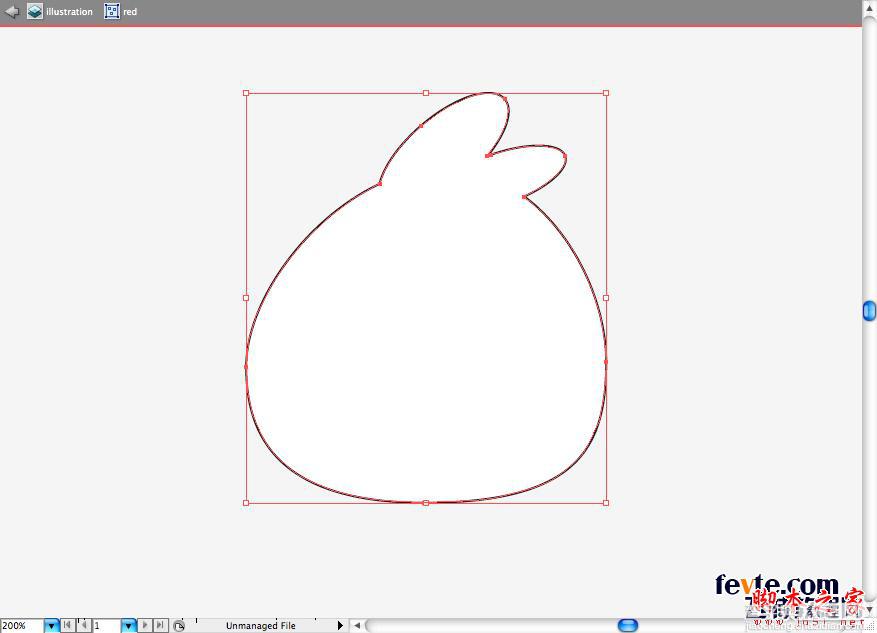Click the 200% zoom level field
This screenshot has height=633, width=877.
(x=22, y=626)
